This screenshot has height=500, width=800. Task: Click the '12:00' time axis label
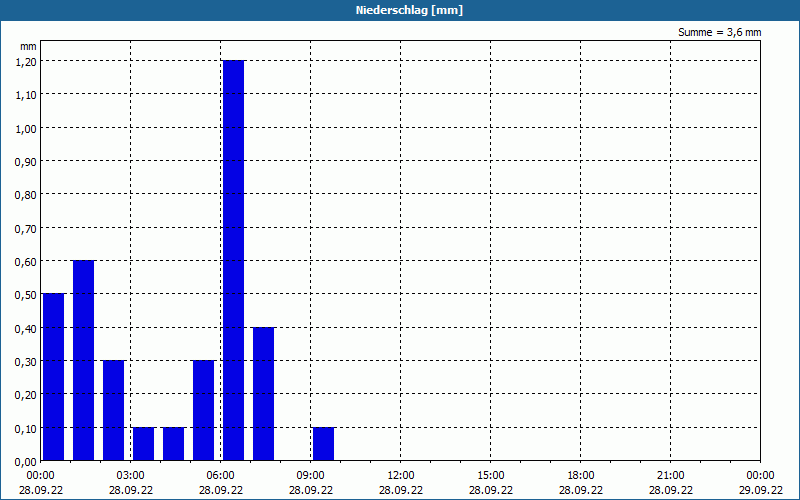(401, 476)
